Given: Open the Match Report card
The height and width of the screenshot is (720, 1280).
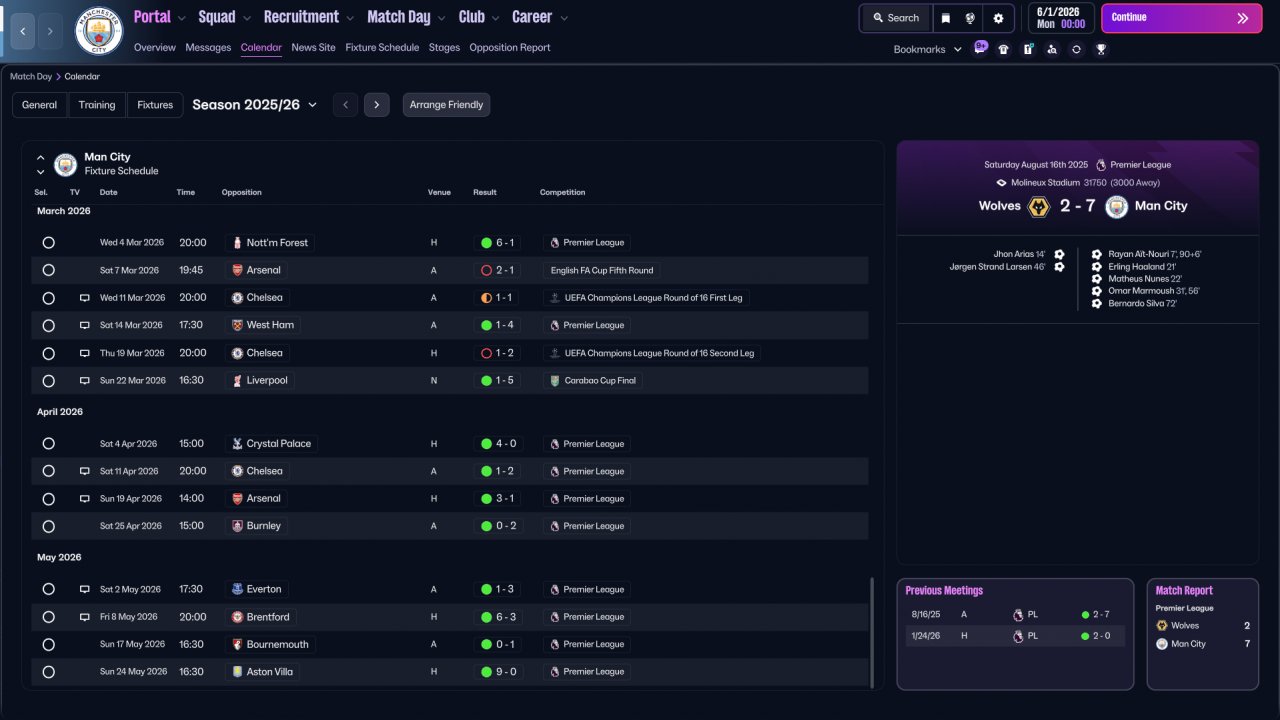Looking at the screenshot, I should click(x=1203, y=634).
